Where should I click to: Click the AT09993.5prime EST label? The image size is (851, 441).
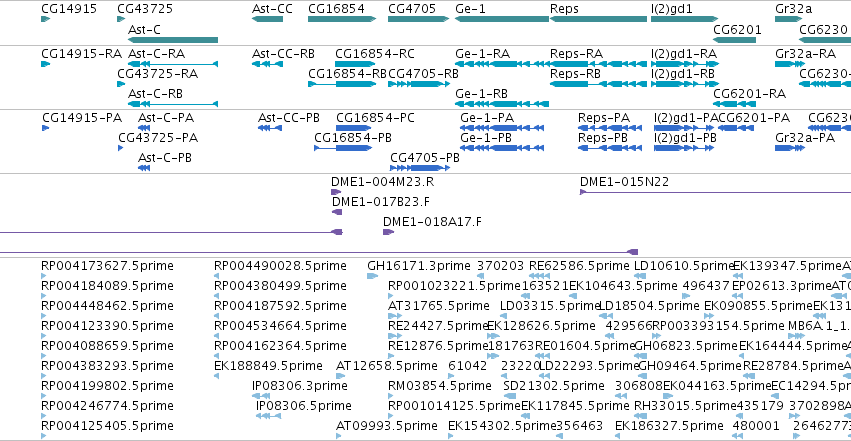click(387, 426)
